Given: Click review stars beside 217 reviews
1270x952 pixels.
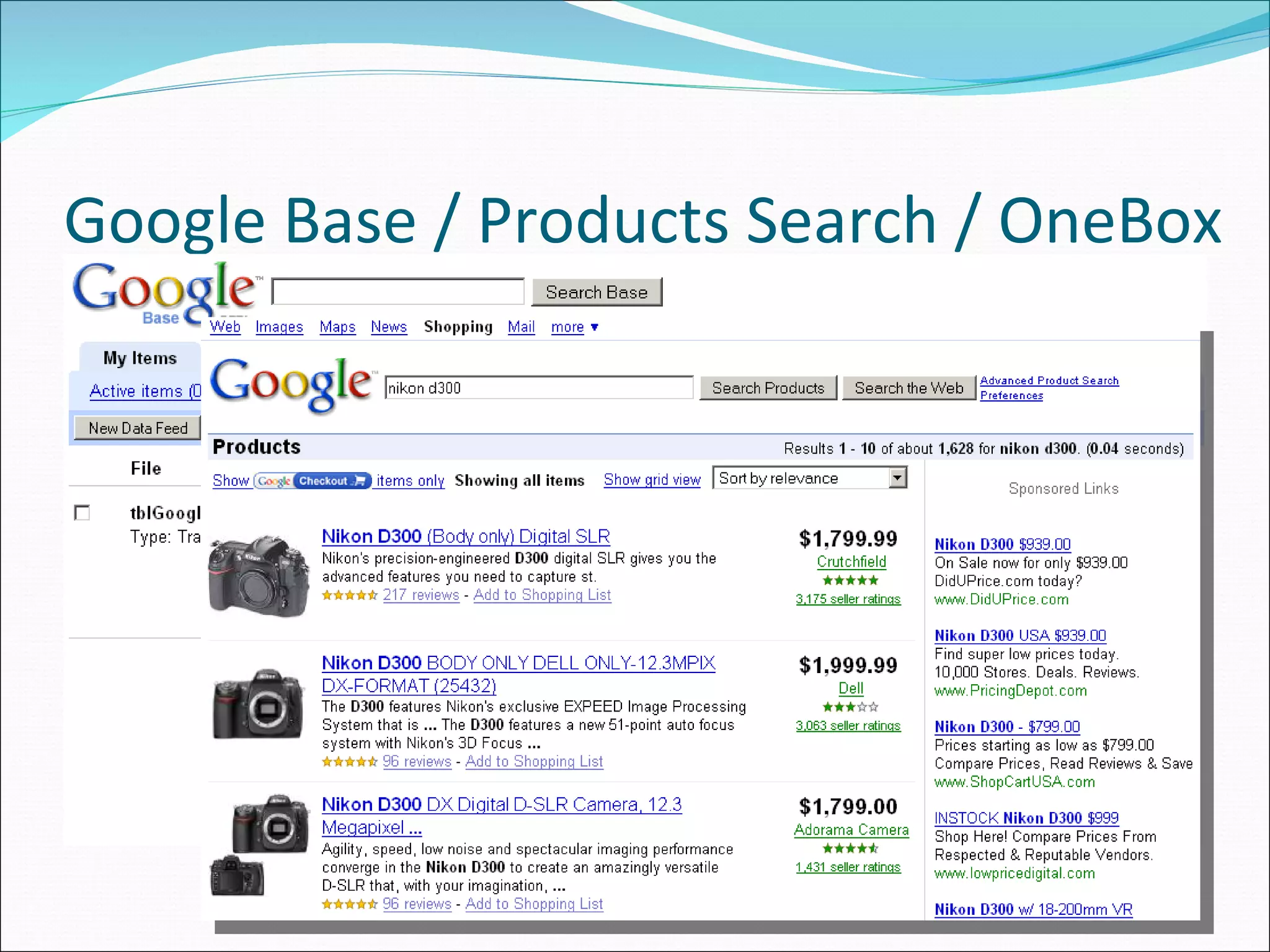Looking at the screenshot, I should tap(350, 596).
